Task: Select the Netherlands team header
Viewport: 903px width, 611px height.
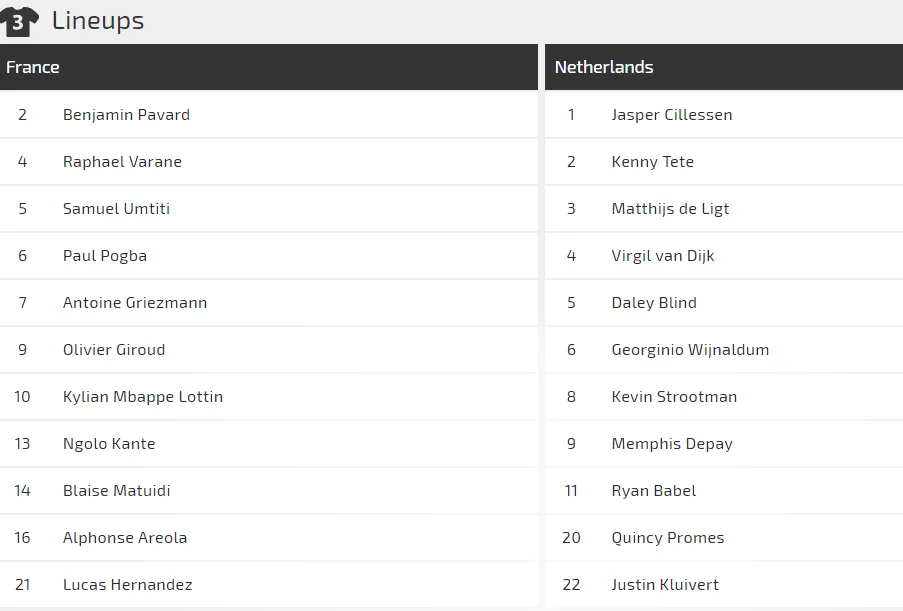Action: 604,67
